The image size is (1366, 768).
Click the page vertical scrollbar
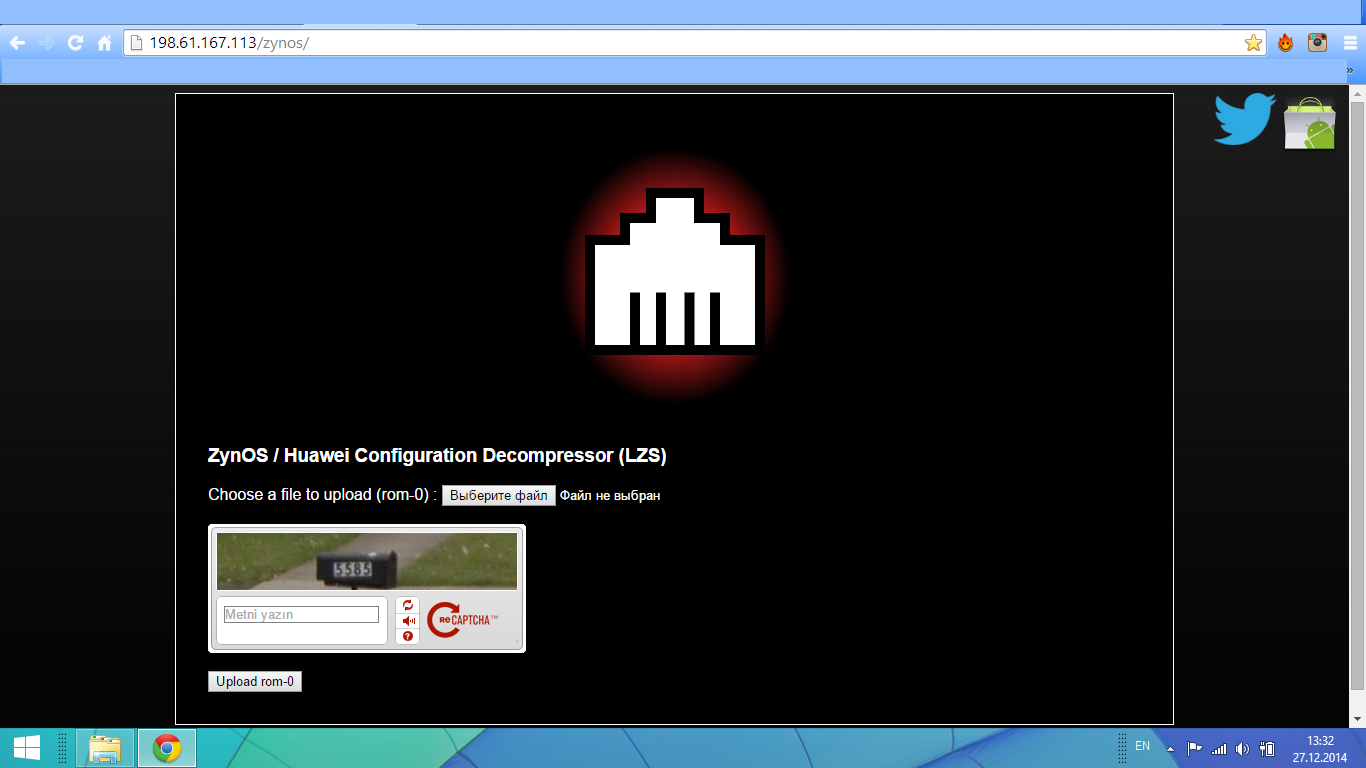point(1357,395)
